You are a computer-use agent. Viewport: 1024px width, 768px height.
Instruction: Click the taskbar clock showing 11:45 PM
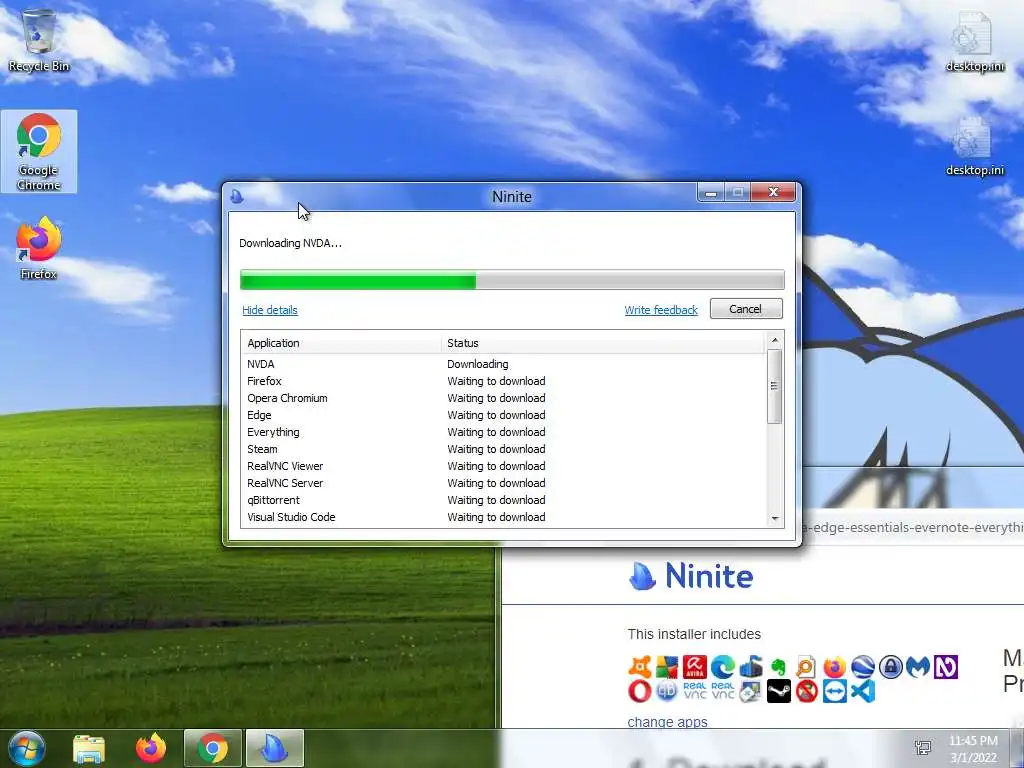[x=973, y=748]
